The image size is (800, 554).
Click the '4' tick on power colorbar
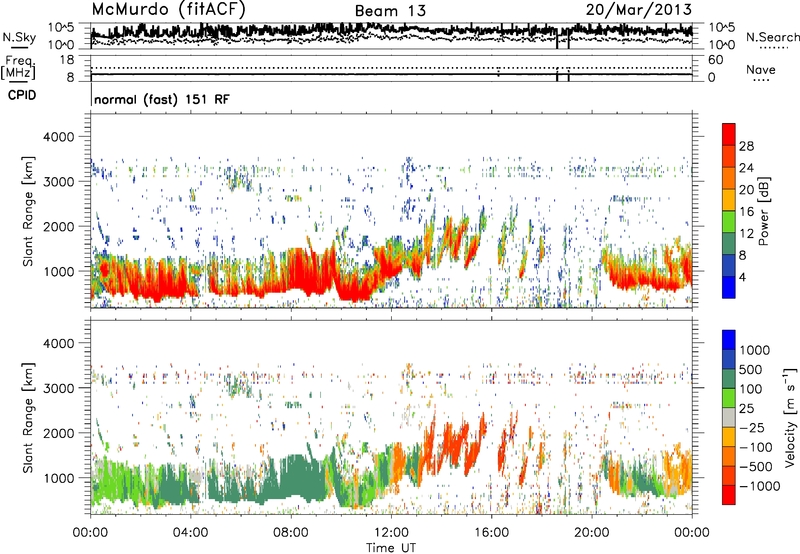click(x=742, y=277)
